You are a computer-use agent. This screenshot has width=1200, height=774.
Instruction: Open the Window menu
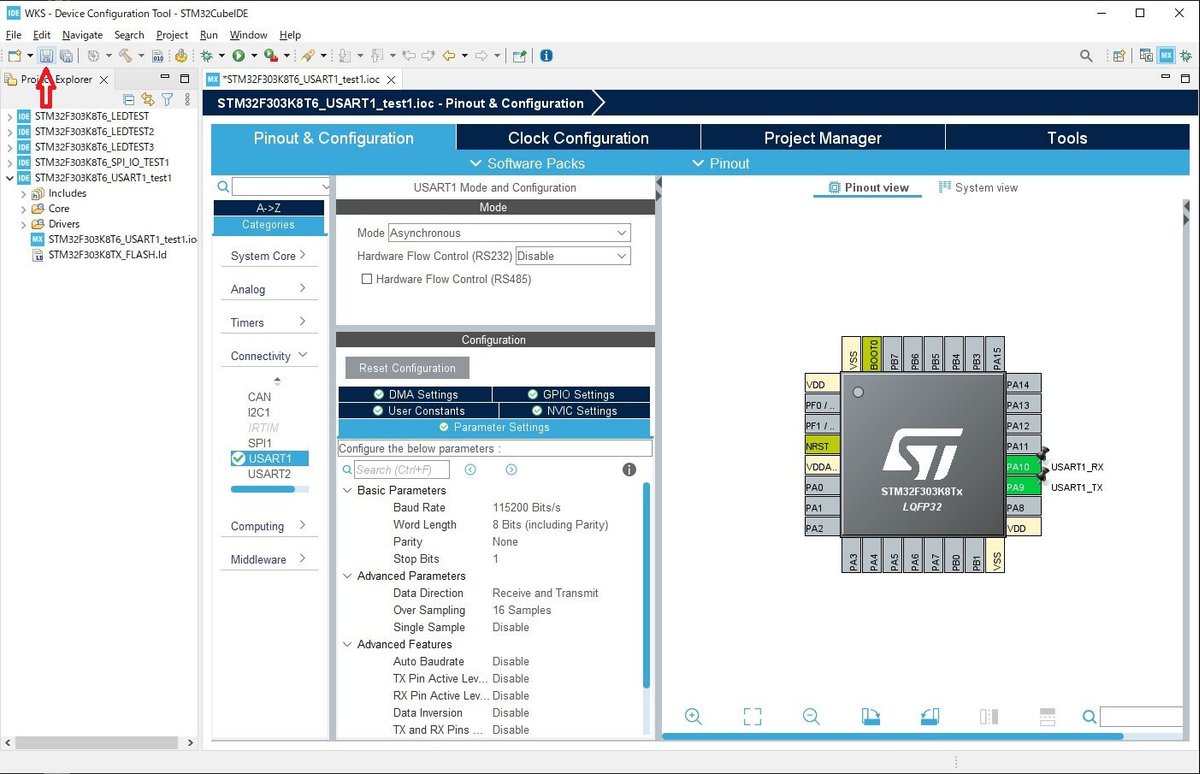[249, 35]
